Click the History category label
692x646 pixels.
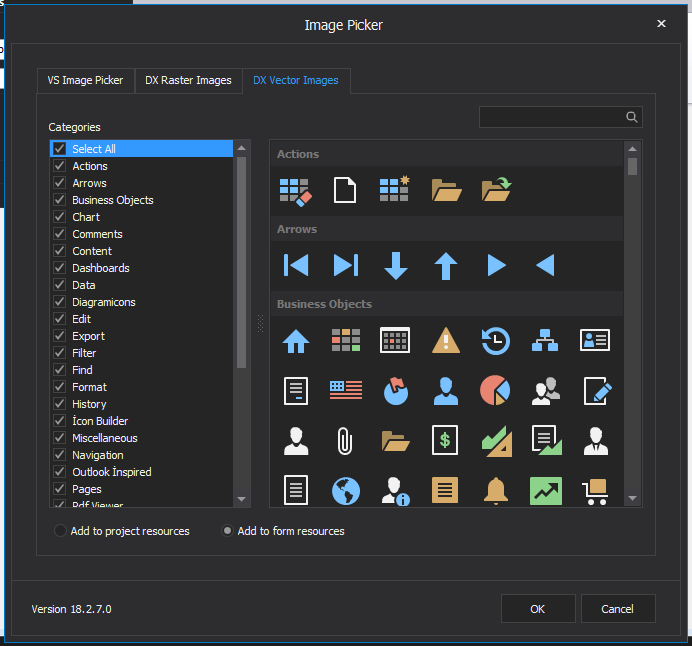(89, 404)
